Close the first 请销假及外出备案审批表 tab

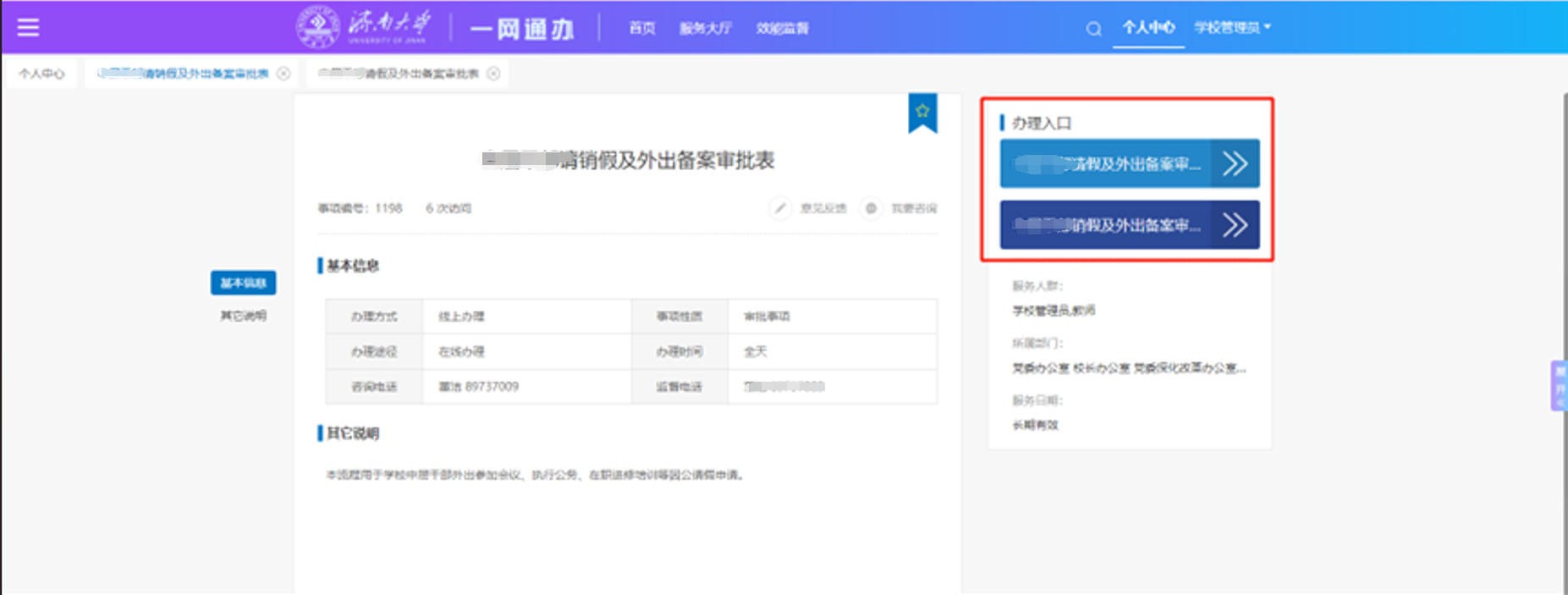click(x=283, y=74)
